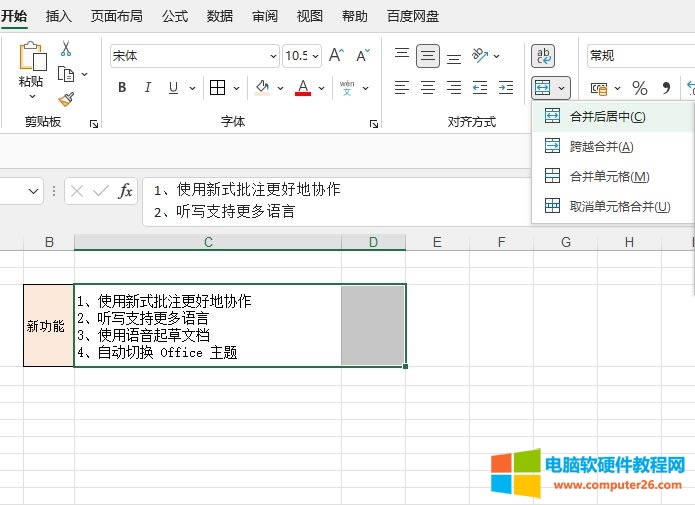Expand the font size dropdown
The width and height of the screenshot is (695, 505).
click(x=315, y=56)
